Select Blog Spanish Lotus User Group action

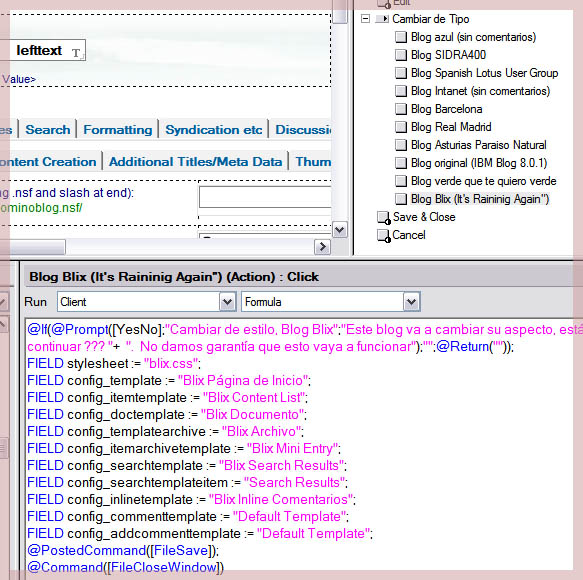(484, 73)
